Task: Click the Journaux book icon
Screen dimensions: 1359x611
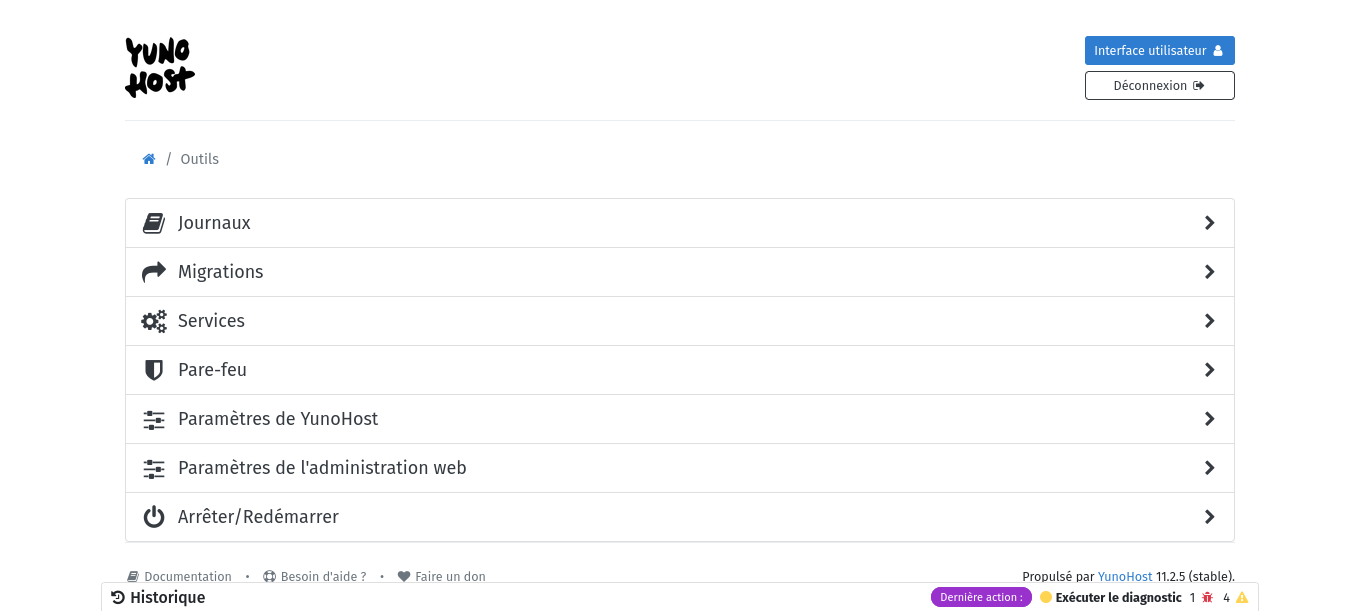Action: point(153,223)
